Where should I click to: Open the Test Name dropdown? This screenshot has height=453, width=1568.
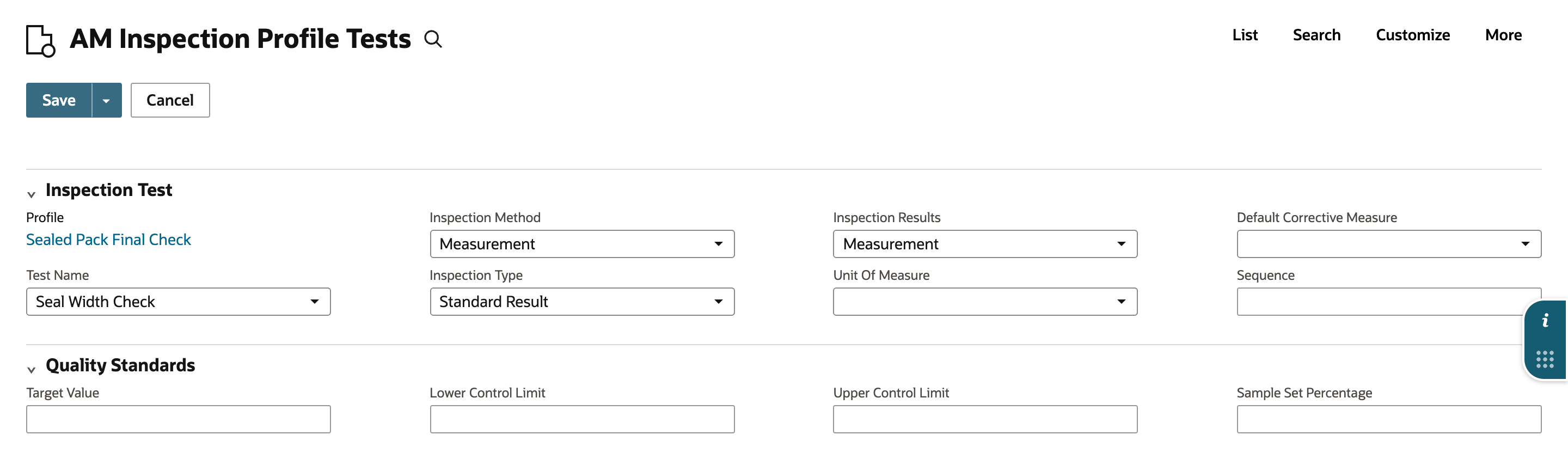pyautogui.click(x=179, y=302)
